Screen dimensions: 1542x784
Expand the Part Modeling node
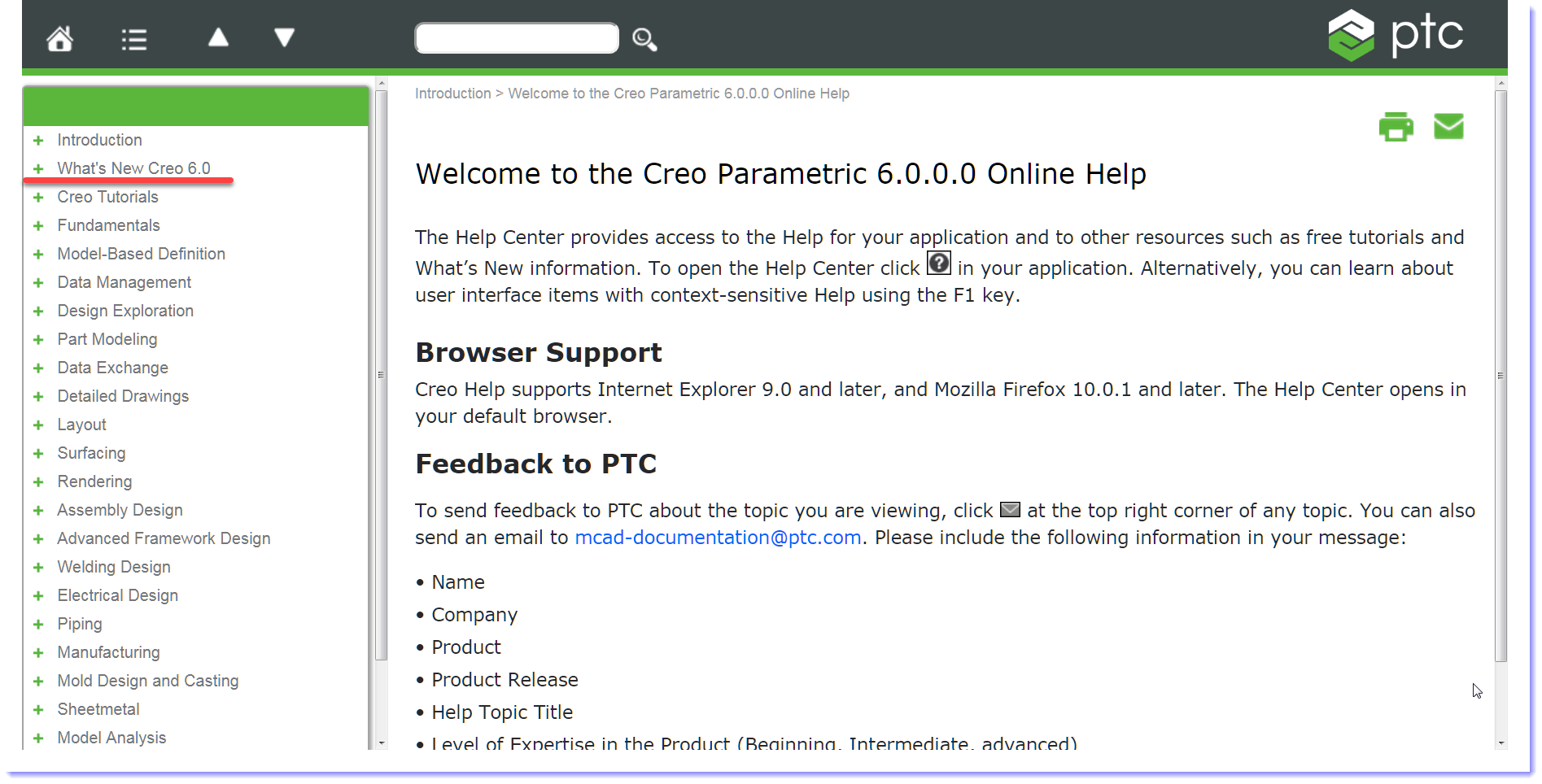38,340
